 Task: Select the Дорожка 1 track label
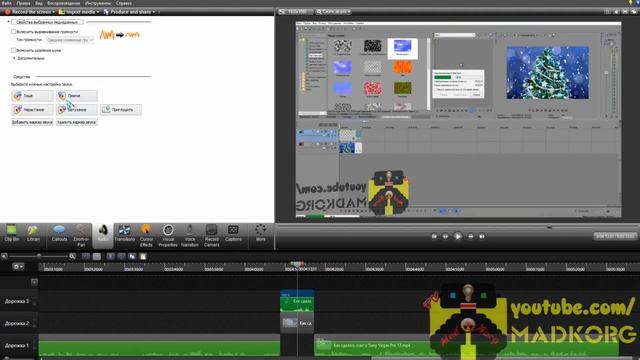[x=17, y=345]
